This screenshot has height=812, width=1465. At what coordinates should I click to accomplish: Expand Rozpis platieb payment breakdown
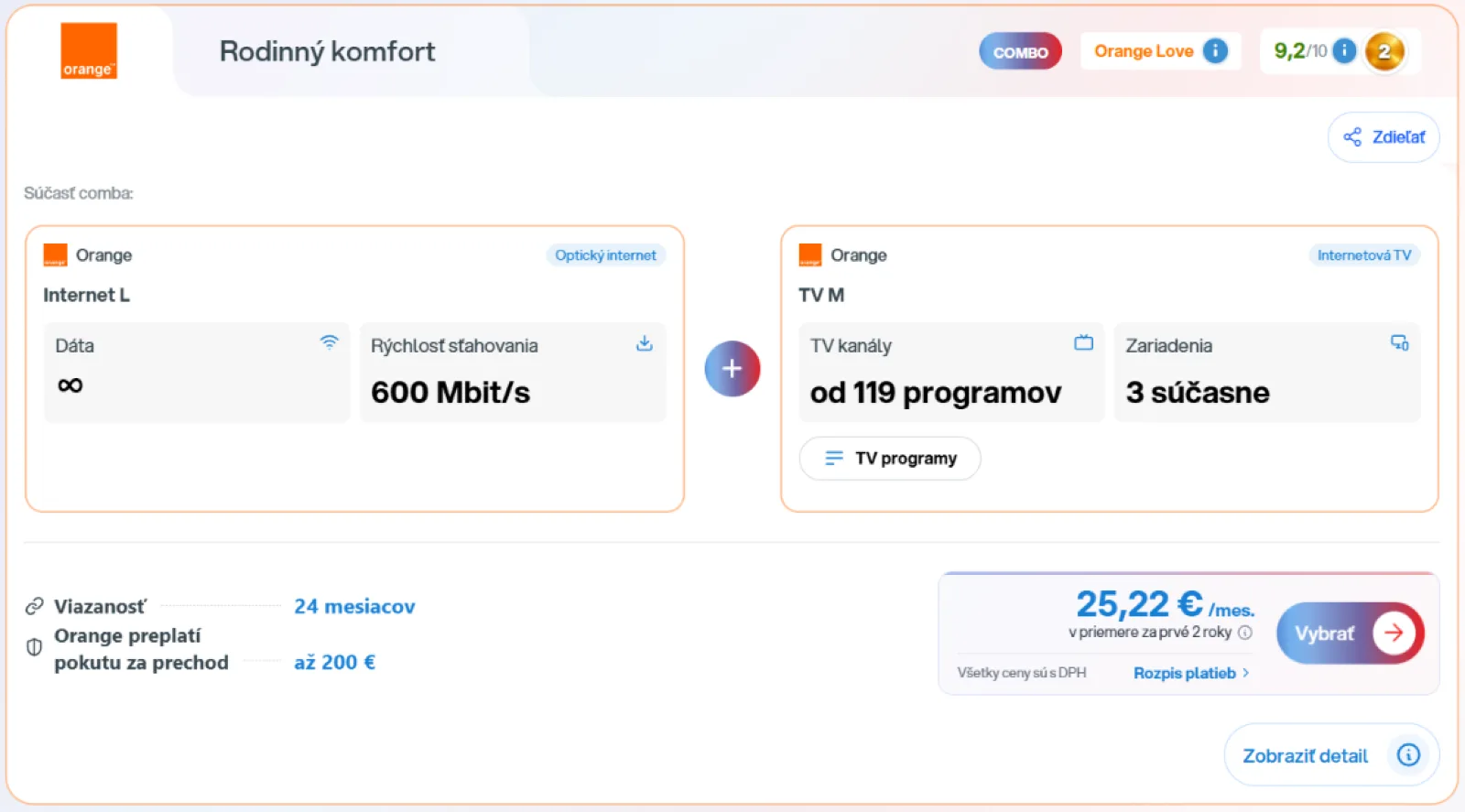[x=1191, y=673]
